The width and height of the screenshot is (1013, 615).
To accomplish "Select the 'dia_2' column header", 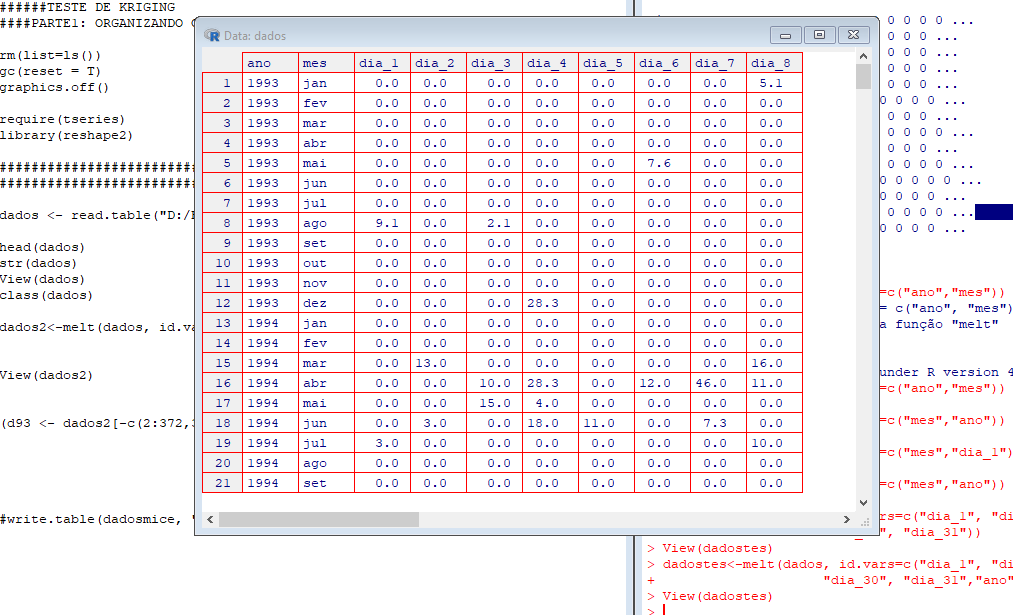I will coord(438,63).
